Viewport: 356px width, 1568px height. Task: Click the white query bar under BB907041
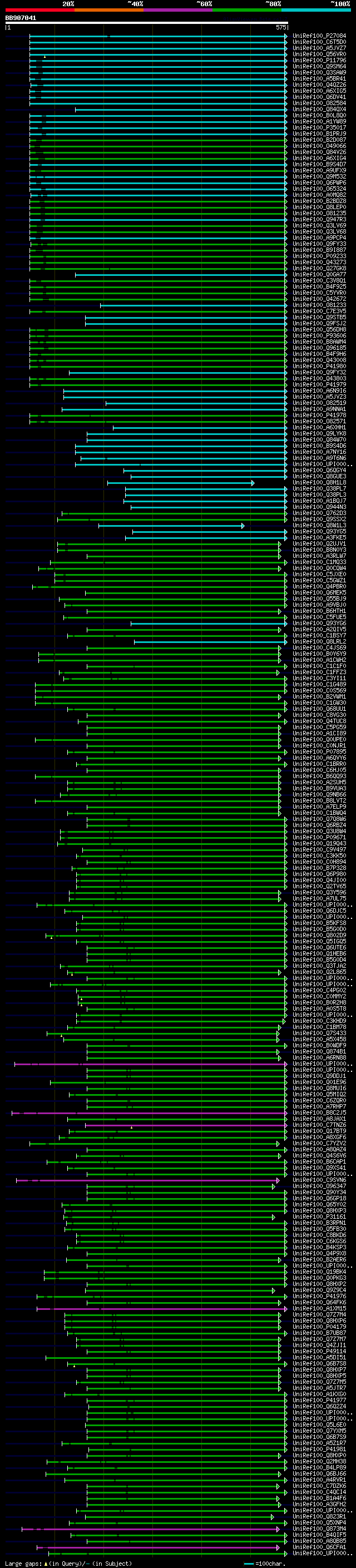coord(147,22)
